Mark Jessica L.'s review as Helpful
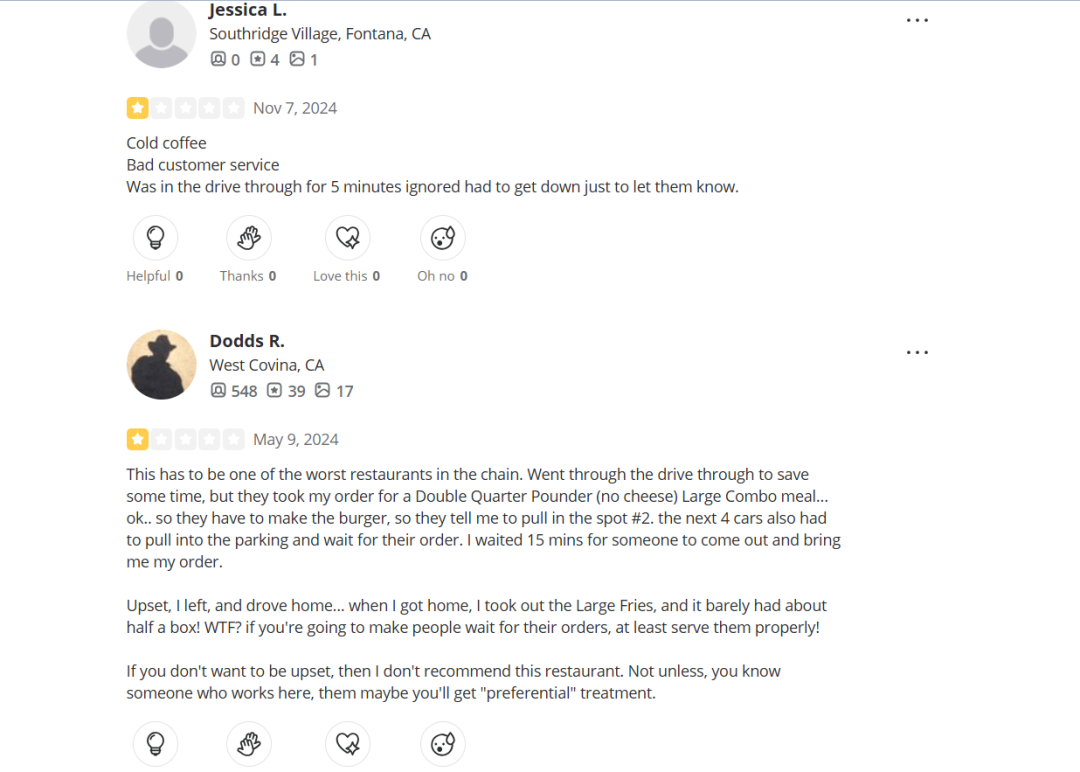 (155, 238)
